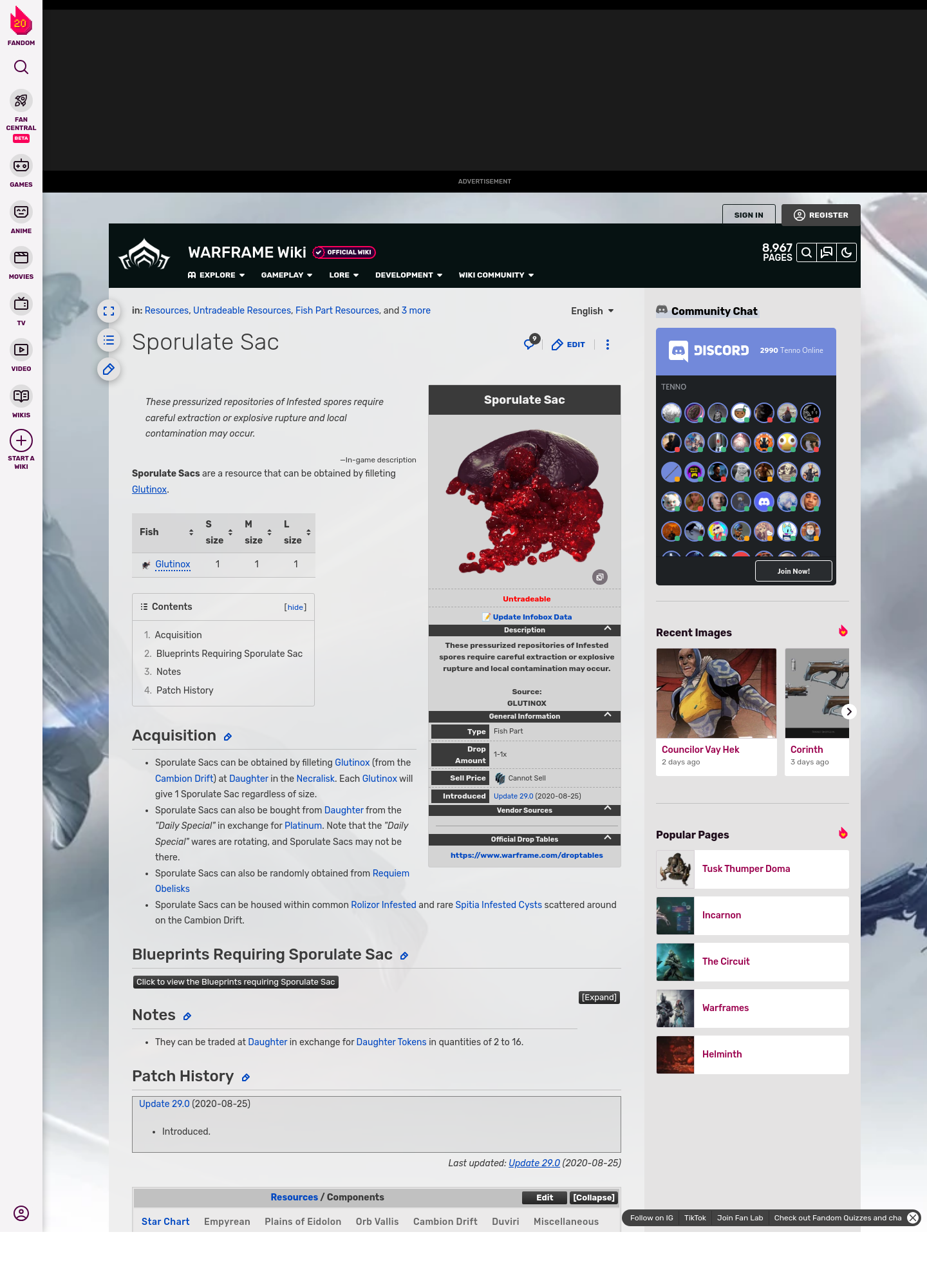927x1288 pixels.
Task: Open the warframe.com droptables link
Action: click(527, 855)
